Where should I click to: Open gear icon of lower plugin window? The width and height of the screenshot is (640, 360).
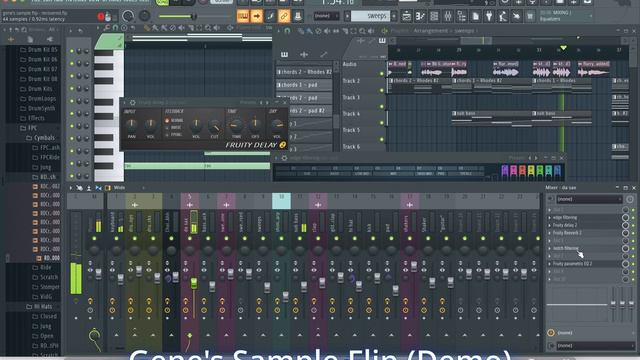tap(284, 158)
